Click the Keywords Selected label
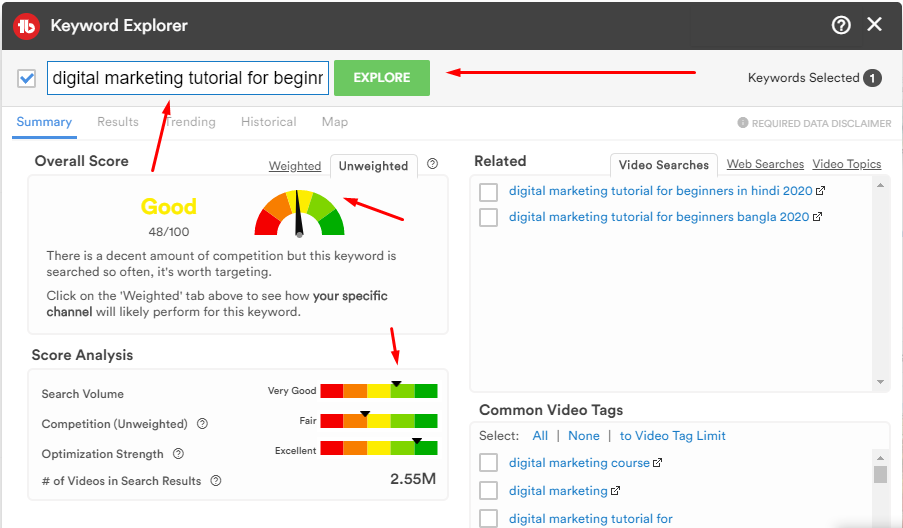Image resolution: width=903 pixels, height=528 pixels. (x=803, y=78)
